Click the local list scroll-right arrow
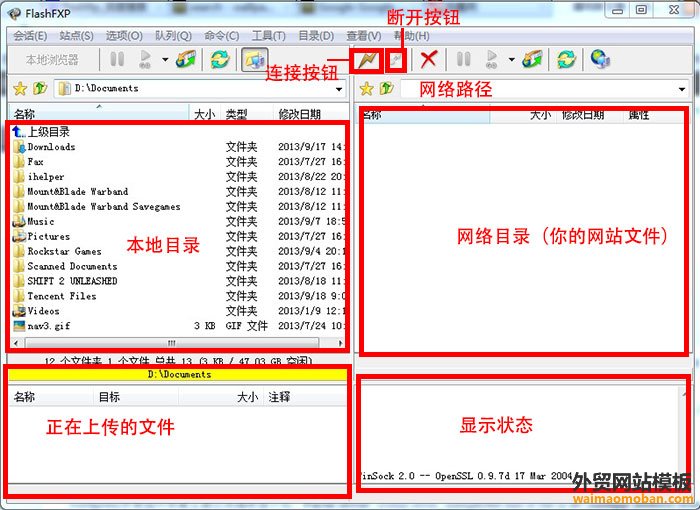The height and width of the screenshot is (510, 700). tap(341, 343)
